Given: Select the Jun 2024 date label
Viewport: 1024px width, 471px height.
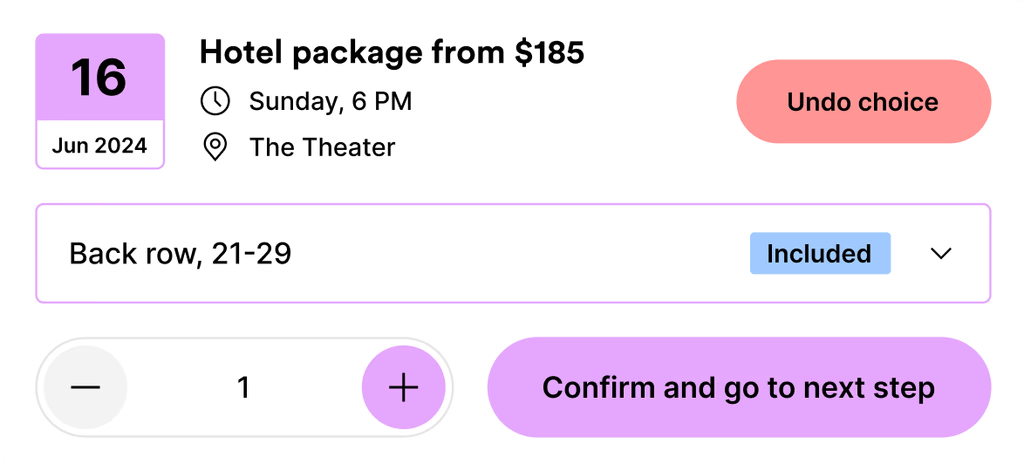Looking at the screenshot, I should (x=99, y=146).
